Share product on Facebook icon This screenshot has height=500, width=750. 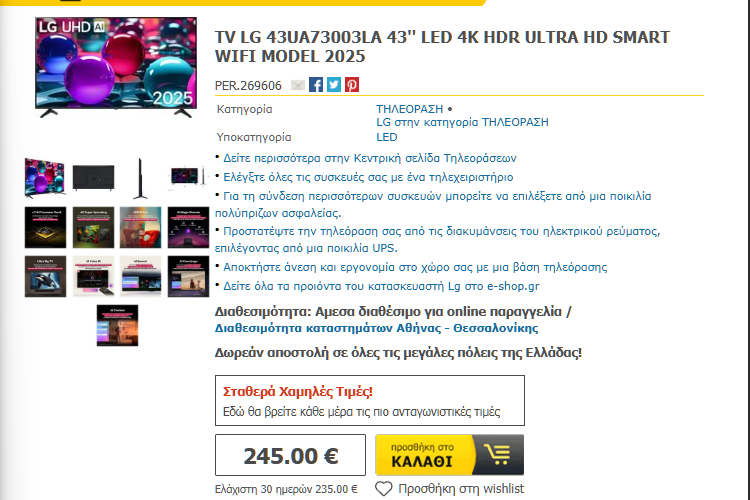[x=316, y=85]
